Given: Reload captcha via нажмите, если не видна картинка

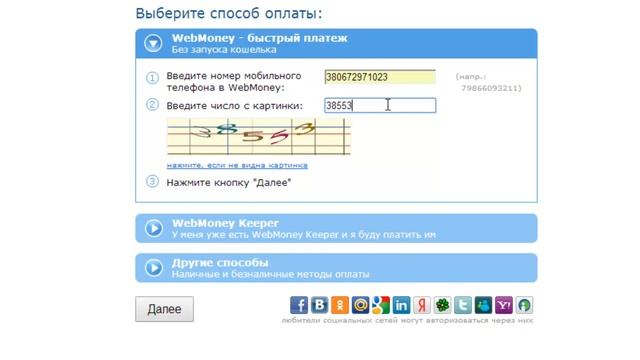Looking at the screenshot, I should pyautogui.click(x=237, y=165).
